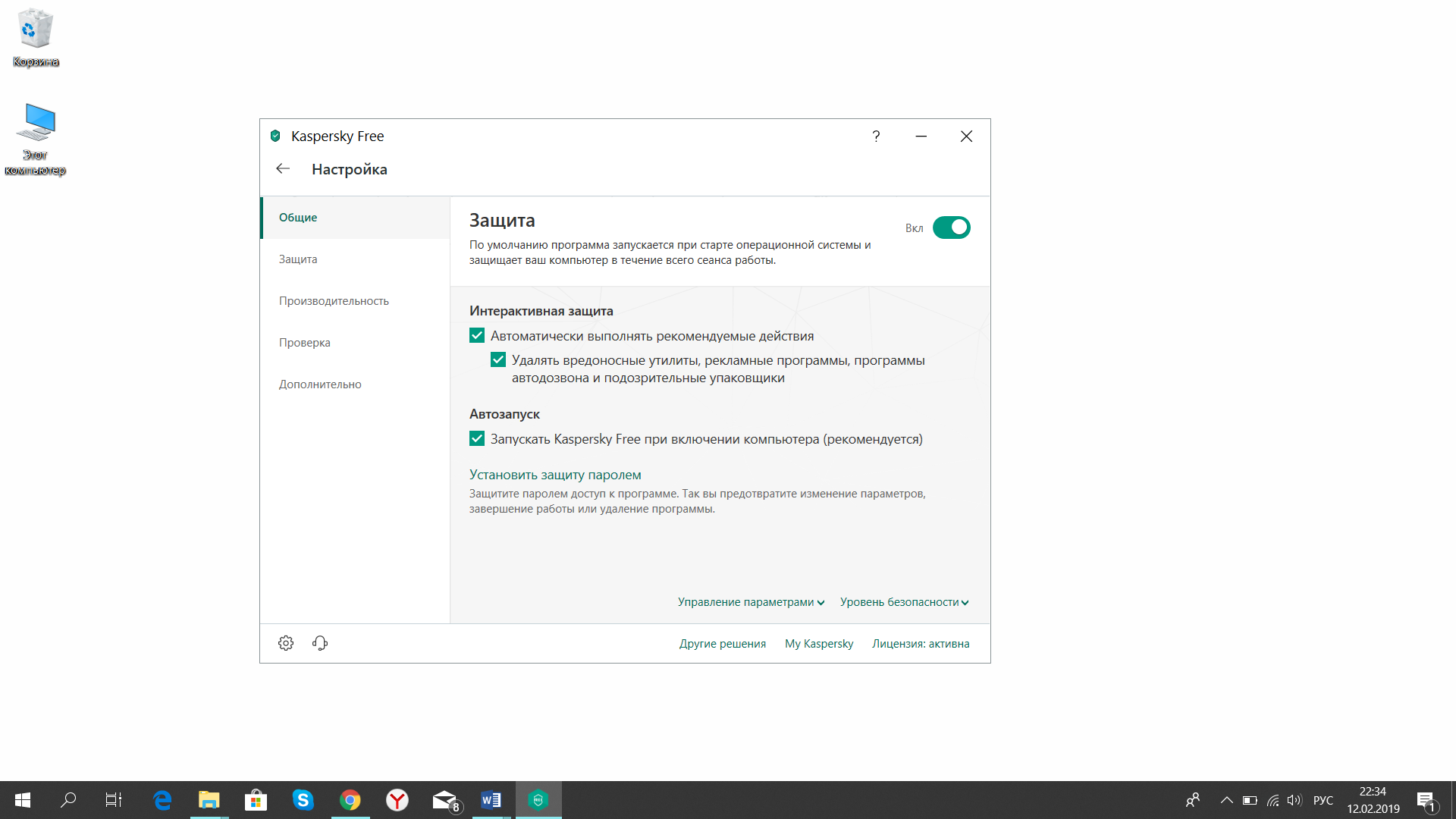Screen dimensions: 1456x819
Task: Show hidden system tray icons
Action: pos(1226,800)
